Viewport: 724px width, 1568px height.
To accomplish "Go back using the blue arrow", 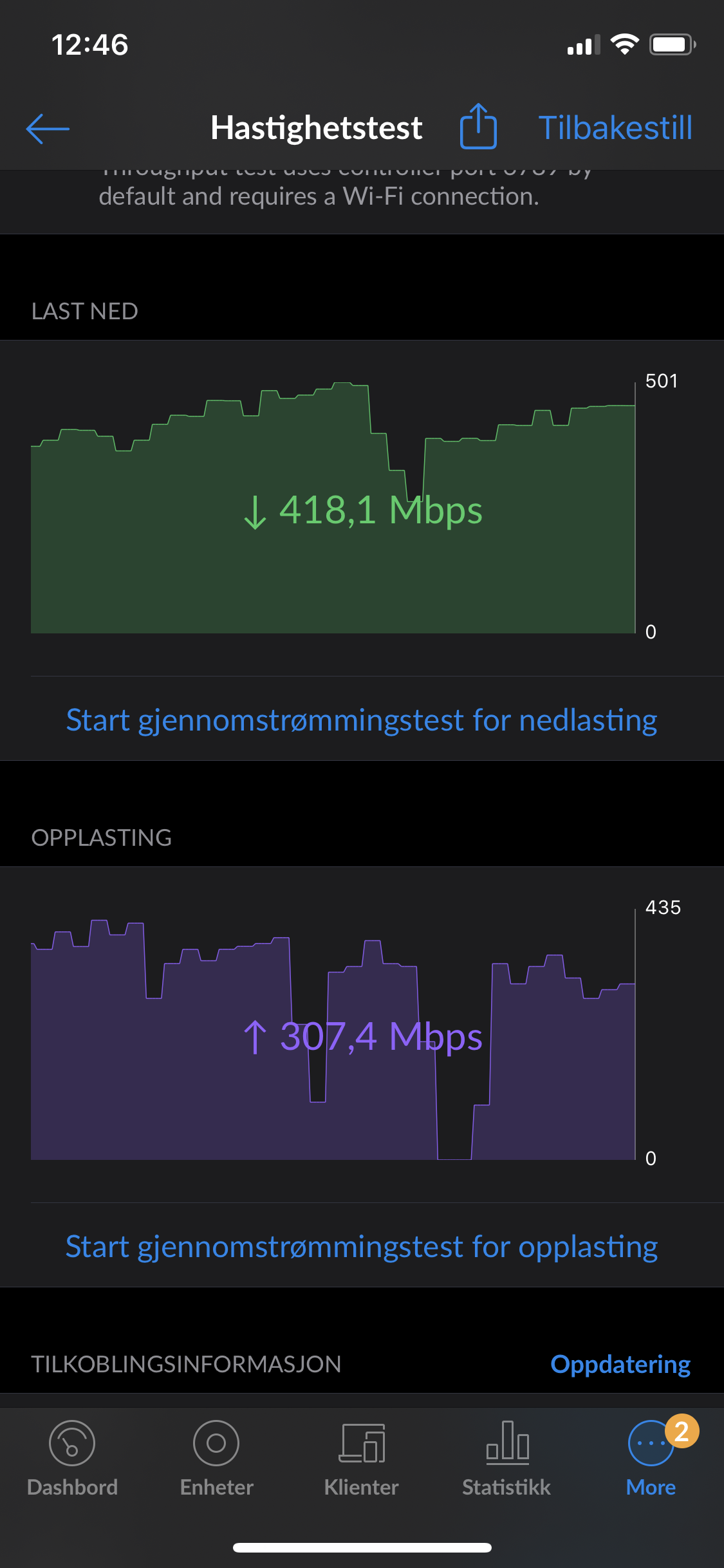I will click(x=48, y=129).
